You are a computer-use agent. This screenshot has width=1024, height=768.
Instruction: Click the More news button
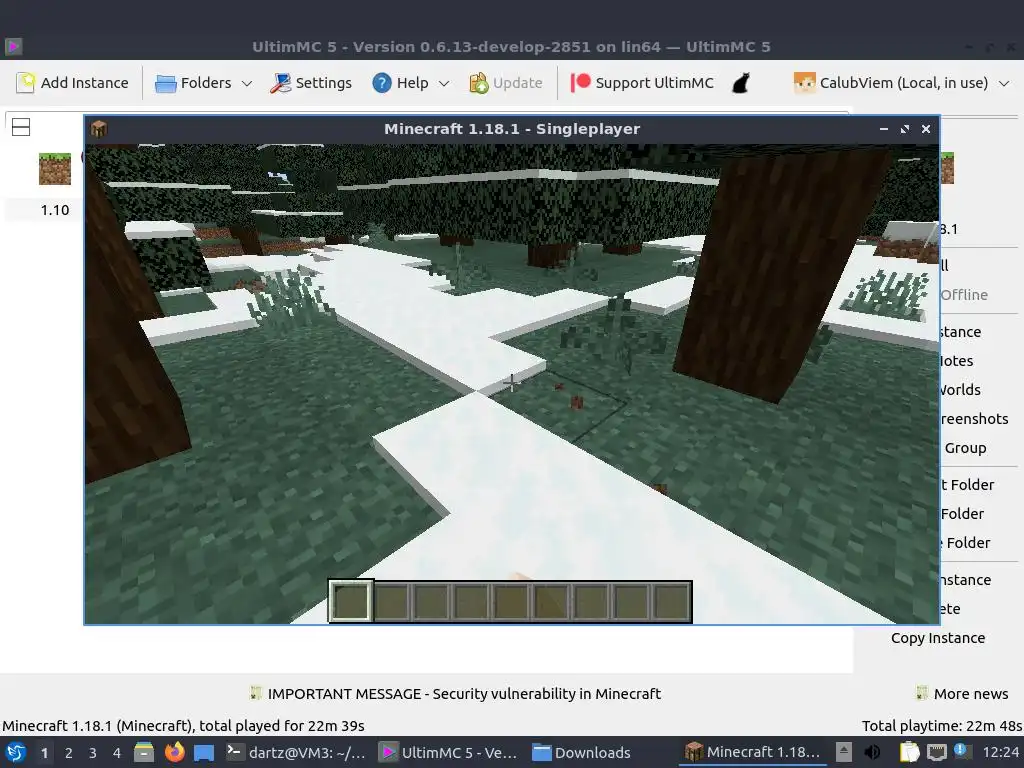tap(962, 694)
